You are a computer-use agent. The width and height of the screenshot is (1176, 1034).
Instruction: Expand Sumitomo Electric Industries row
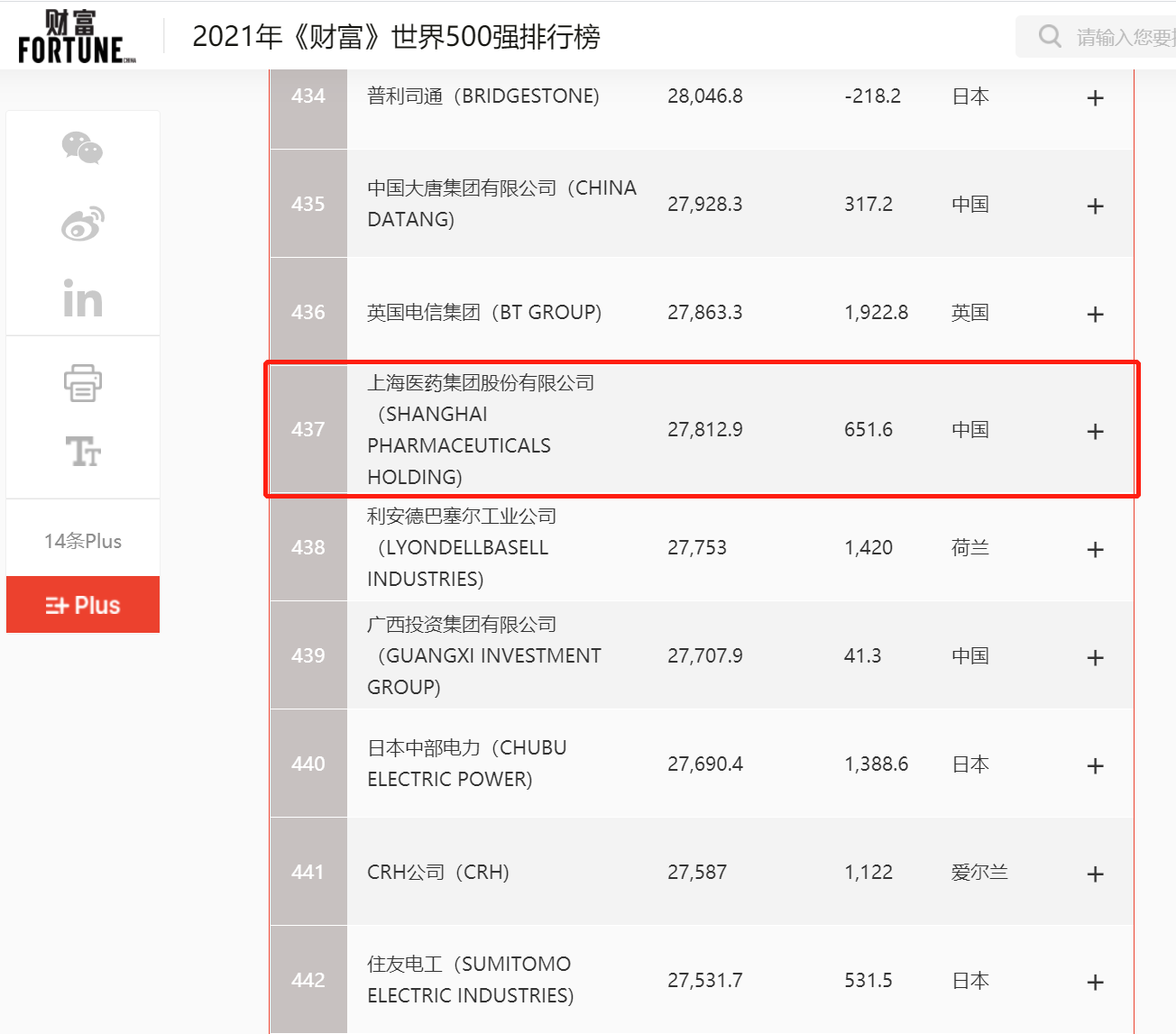tap(1095, 982)
